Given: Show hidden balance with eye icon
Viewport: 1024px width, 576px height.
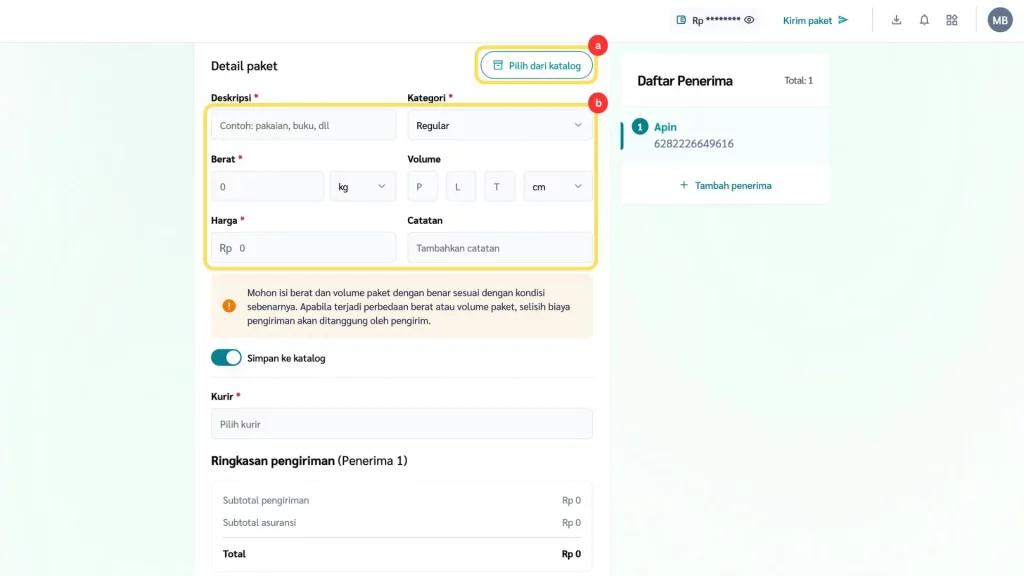Looking at the screenshot, I should [x=749, y=20].
